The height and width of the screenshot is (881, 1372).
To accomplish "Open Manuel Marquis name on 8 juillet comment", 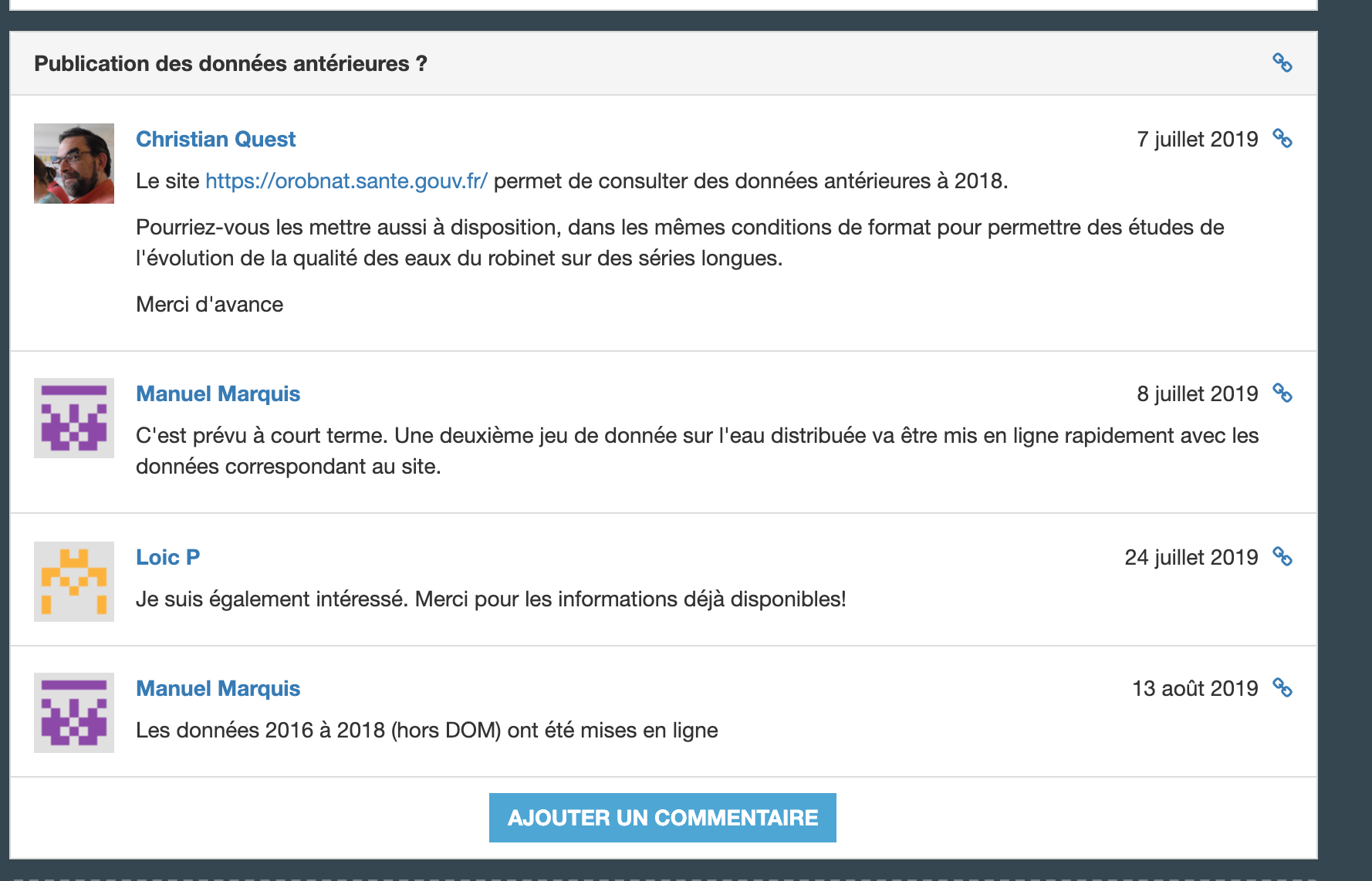I will [x=218, y=393].
